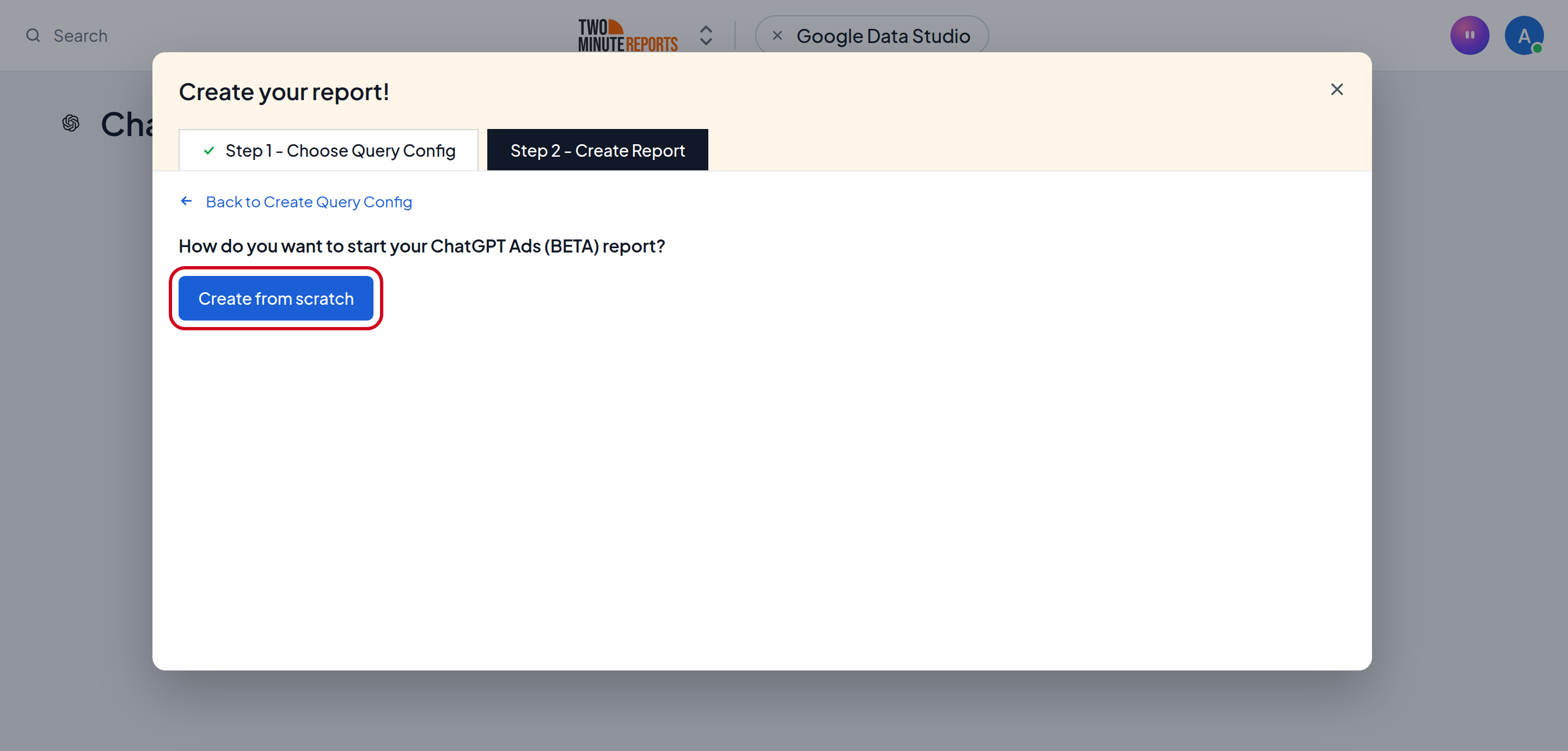Go back to Create Query Config link
Screen dimensions: 1568x751
(x=309, y=201)
